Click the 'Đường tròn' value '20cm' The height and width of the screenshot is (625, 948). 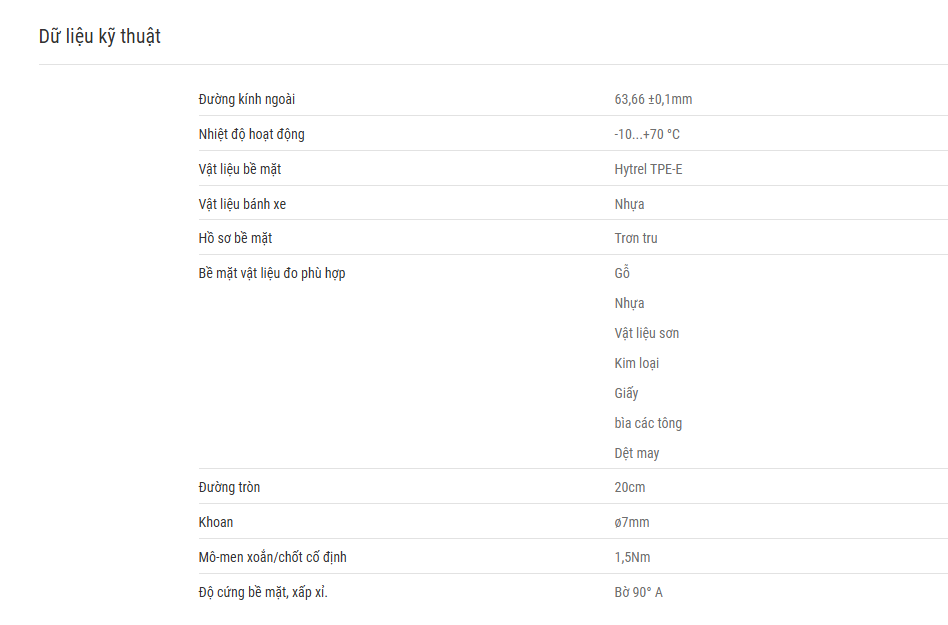(x=629, y=487)
